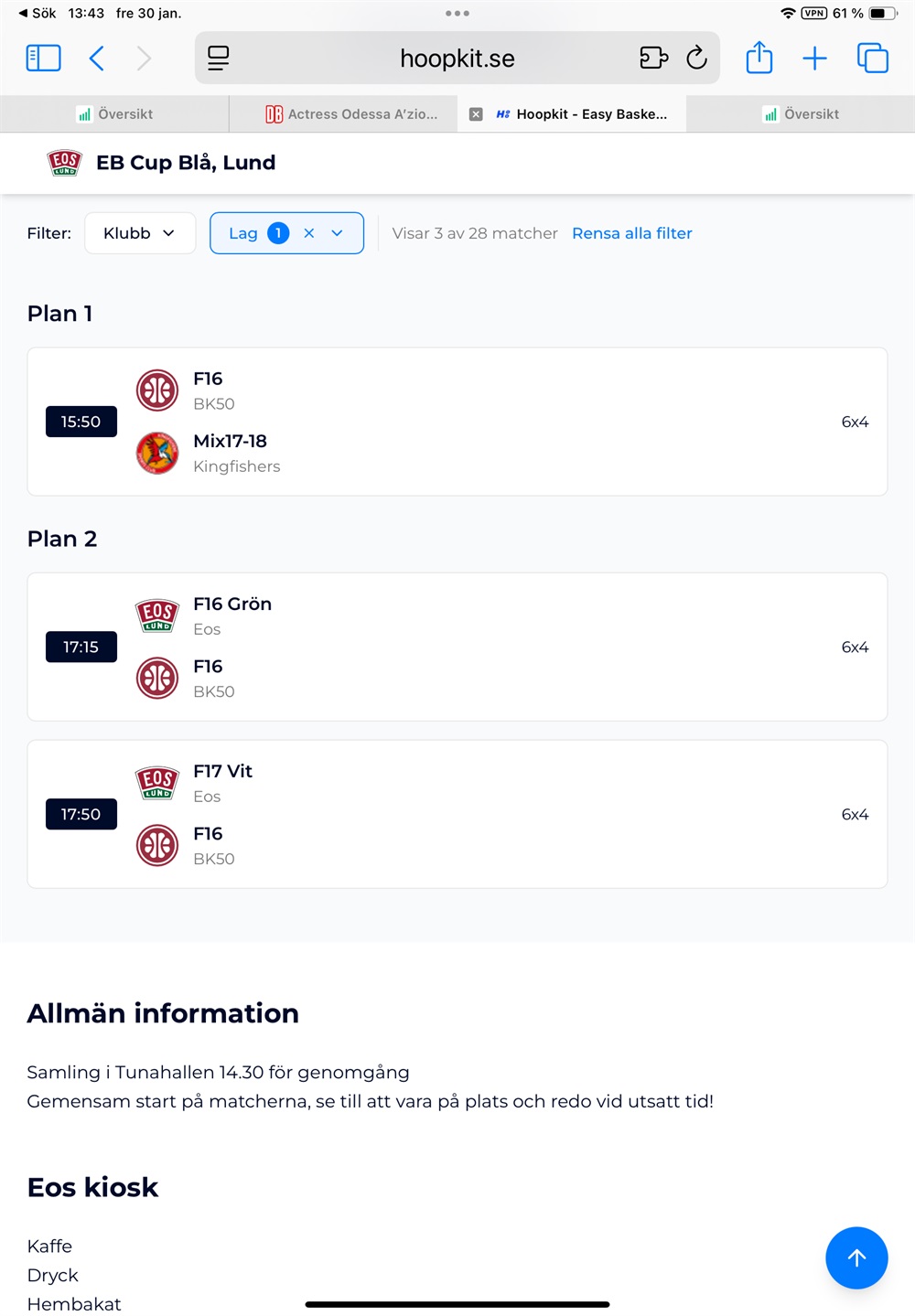Toggle the Safari sidebar icon
The width and height of the screenshot is (915, 1316).
coord(43,59)
